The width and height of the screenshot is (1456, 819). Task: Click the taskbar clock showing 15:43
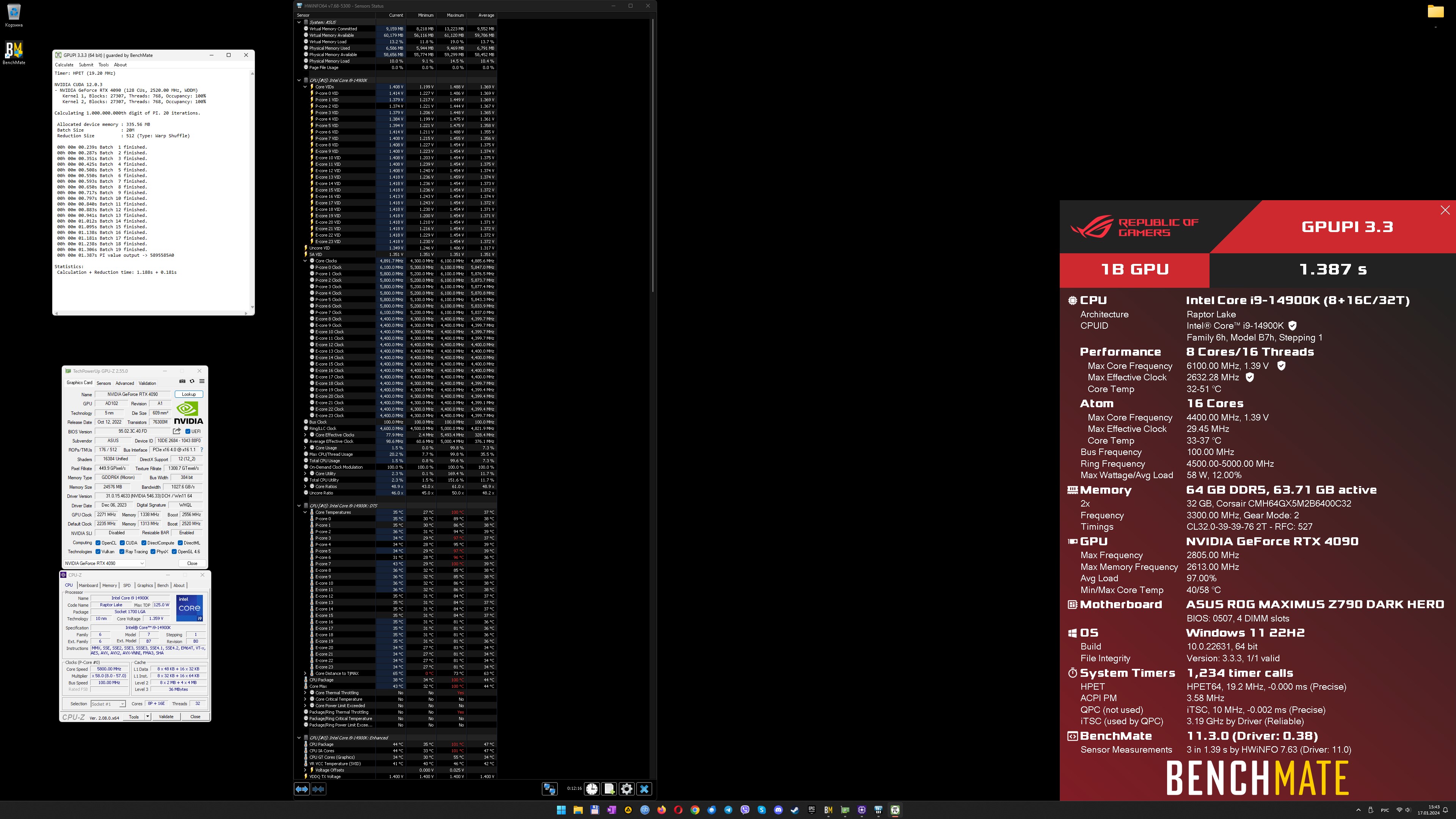[1429, 810]
